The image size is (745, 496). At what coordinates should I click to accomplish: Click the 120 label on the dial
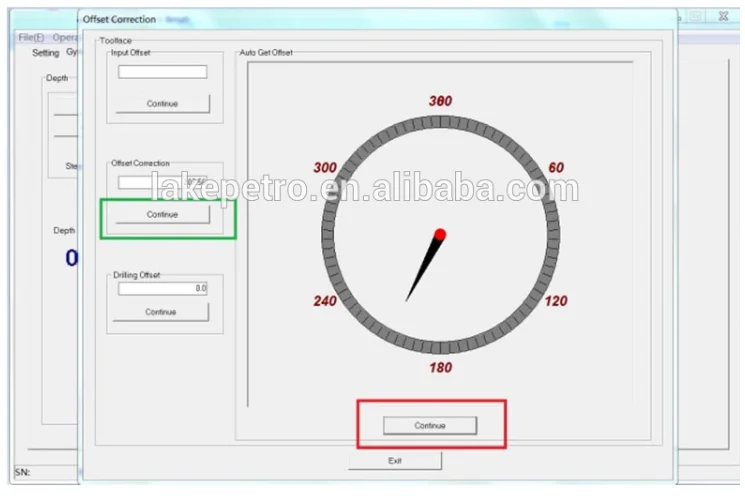[556, 301]
